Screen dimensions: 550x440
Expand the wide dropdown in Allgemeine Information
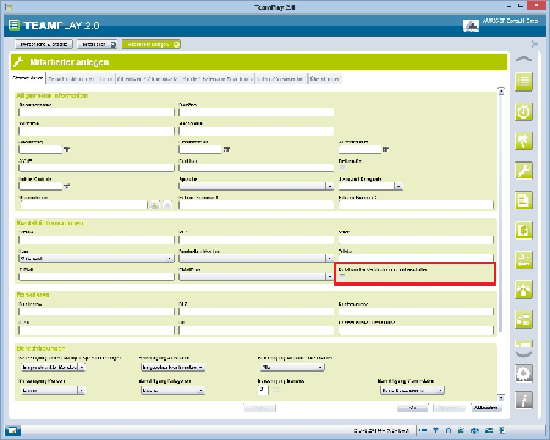tap(256, 186)
